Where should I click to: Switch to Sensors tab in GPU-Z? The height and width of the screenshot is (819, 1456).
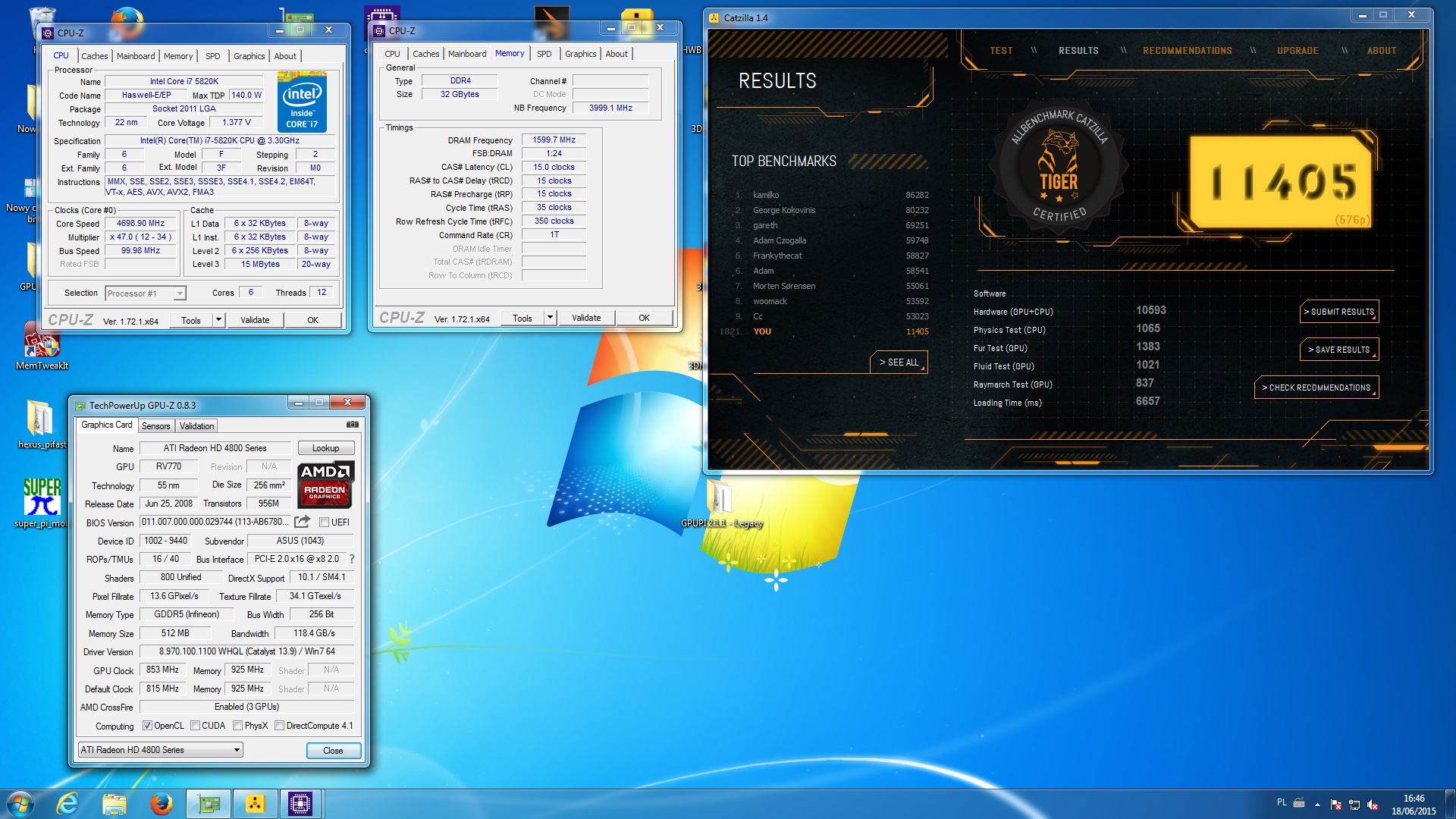click(155, 426)
